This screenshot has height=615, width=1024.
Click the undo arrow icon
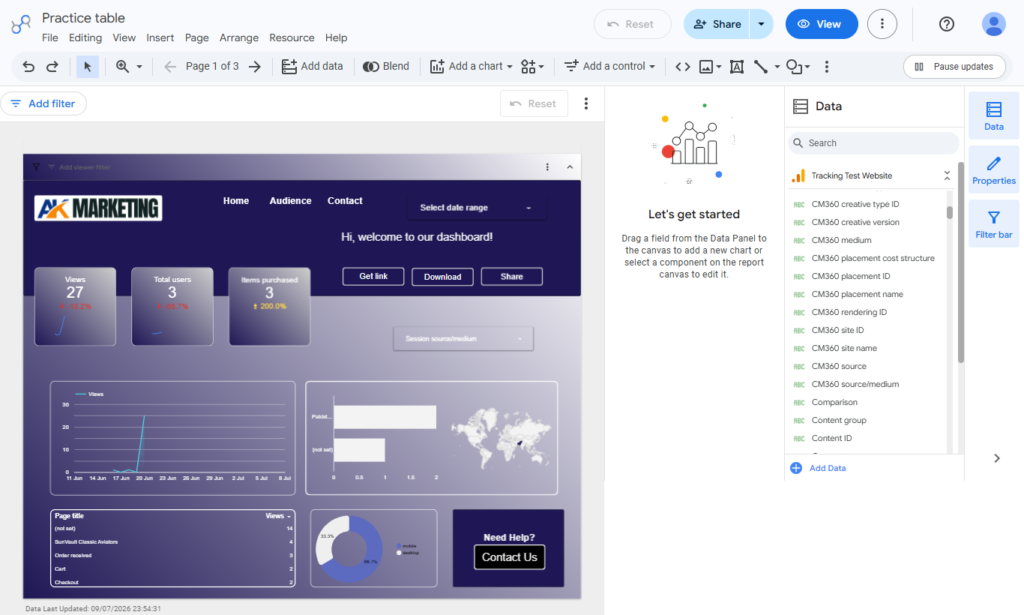pyautogui.click(x=28, y=67)
